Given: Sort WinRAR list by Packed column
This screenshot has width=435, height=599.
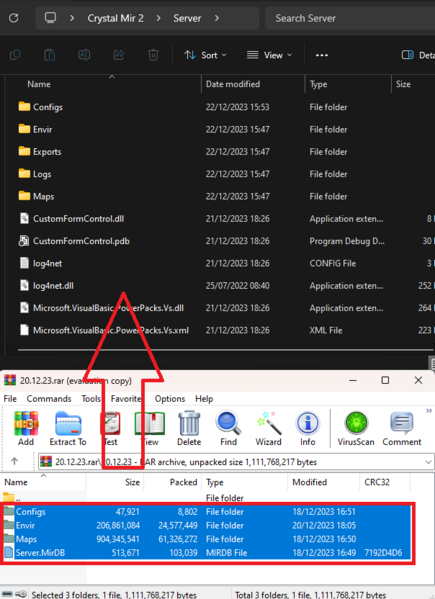Looking at the screenshot, I should pyautogui.click(x=183, y=482).
